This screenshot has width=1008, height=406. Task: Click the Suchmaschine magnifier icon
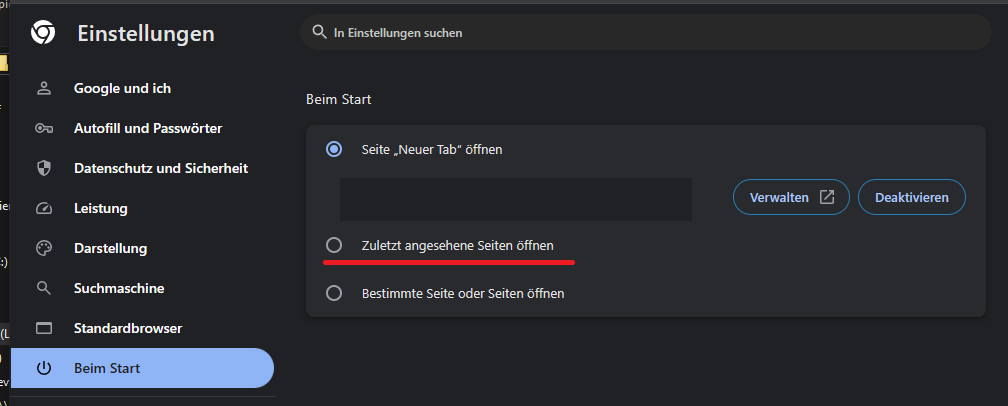43,288
